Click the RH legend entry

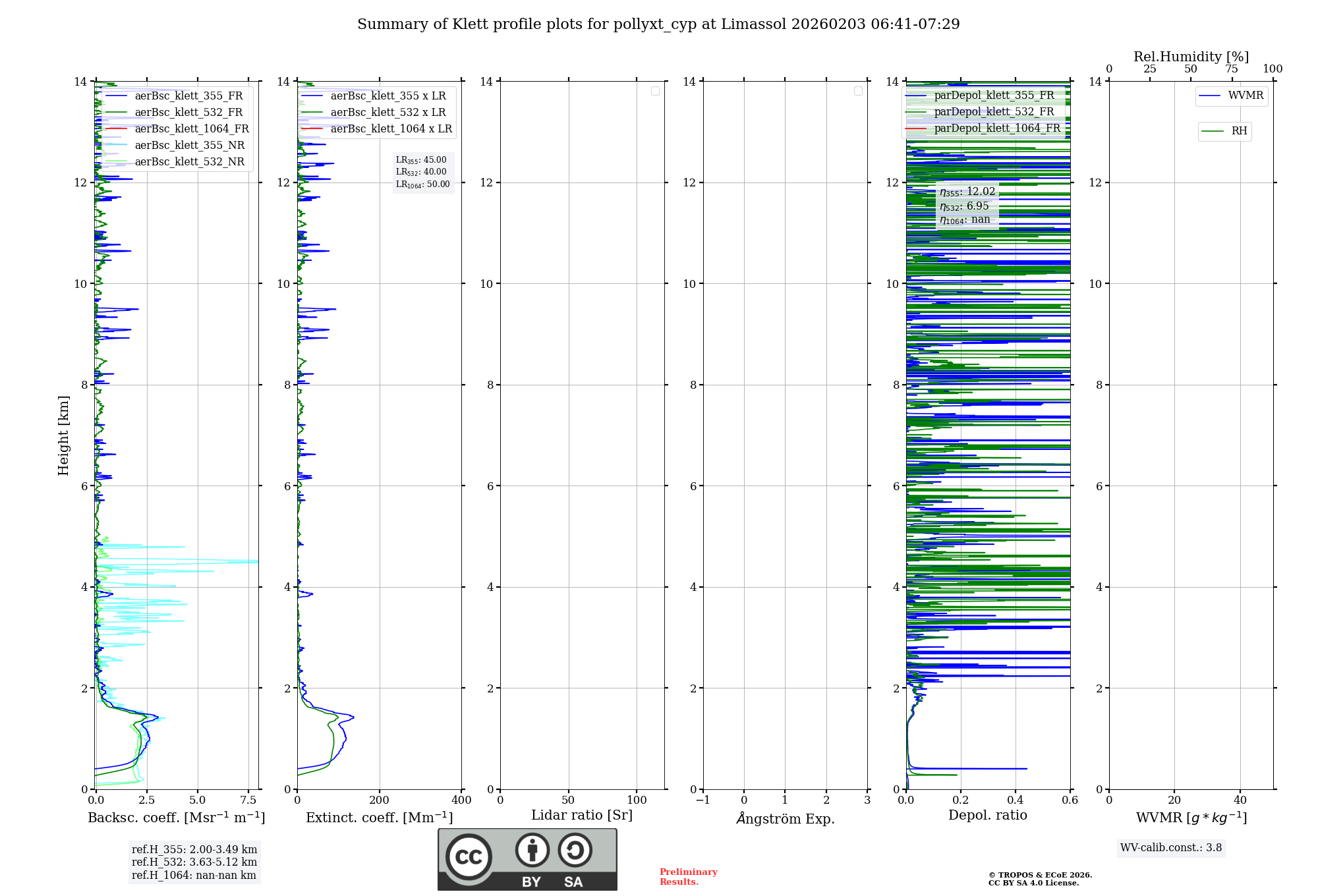point(1238,131)
